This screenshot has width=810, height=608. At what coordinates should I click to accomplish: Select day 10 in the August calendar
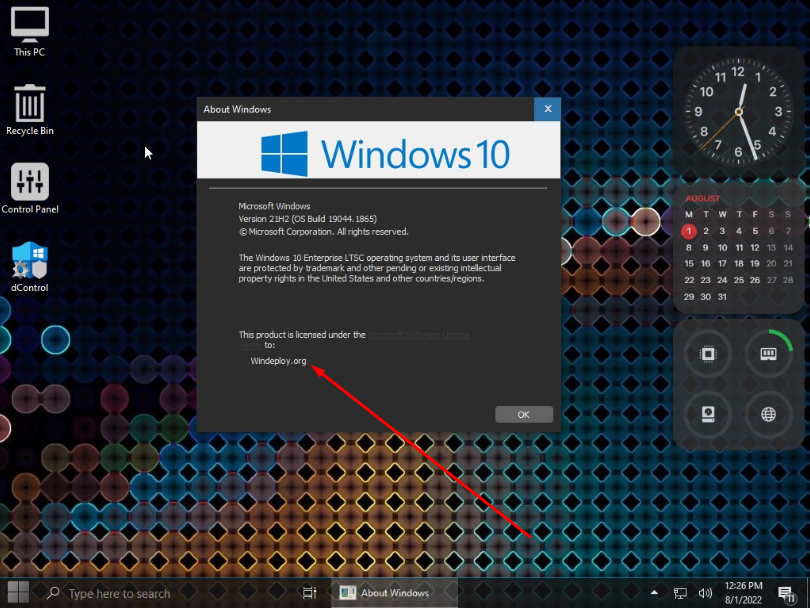click(x=722, y=247)
